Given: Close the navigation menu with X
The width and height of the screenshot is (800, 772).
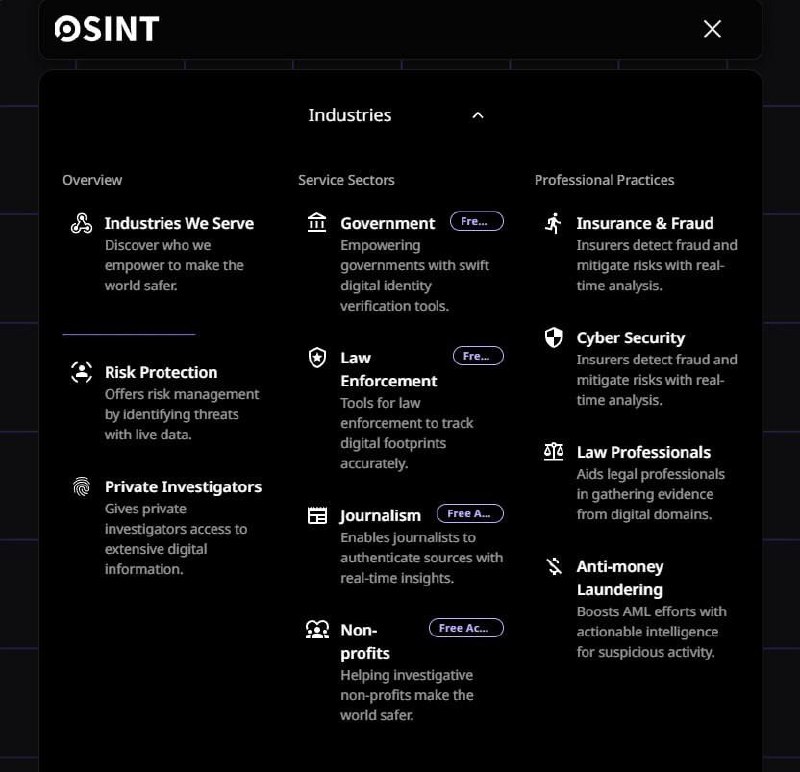Looking at the screenshot, I should [712, 29].
